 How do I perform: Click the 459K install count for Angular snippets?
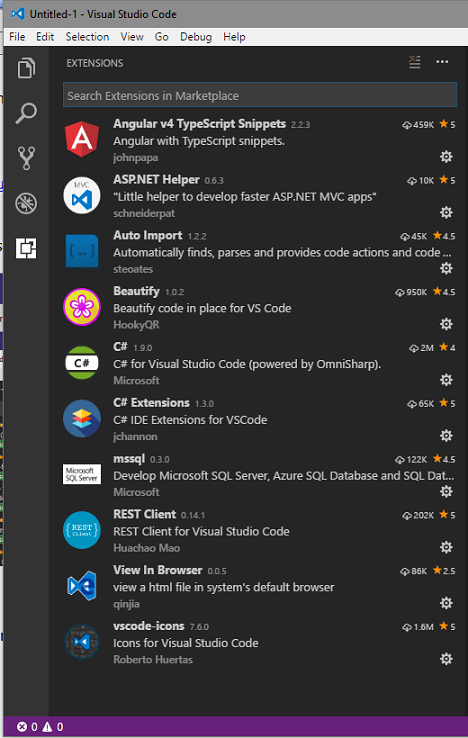(418, 125)
